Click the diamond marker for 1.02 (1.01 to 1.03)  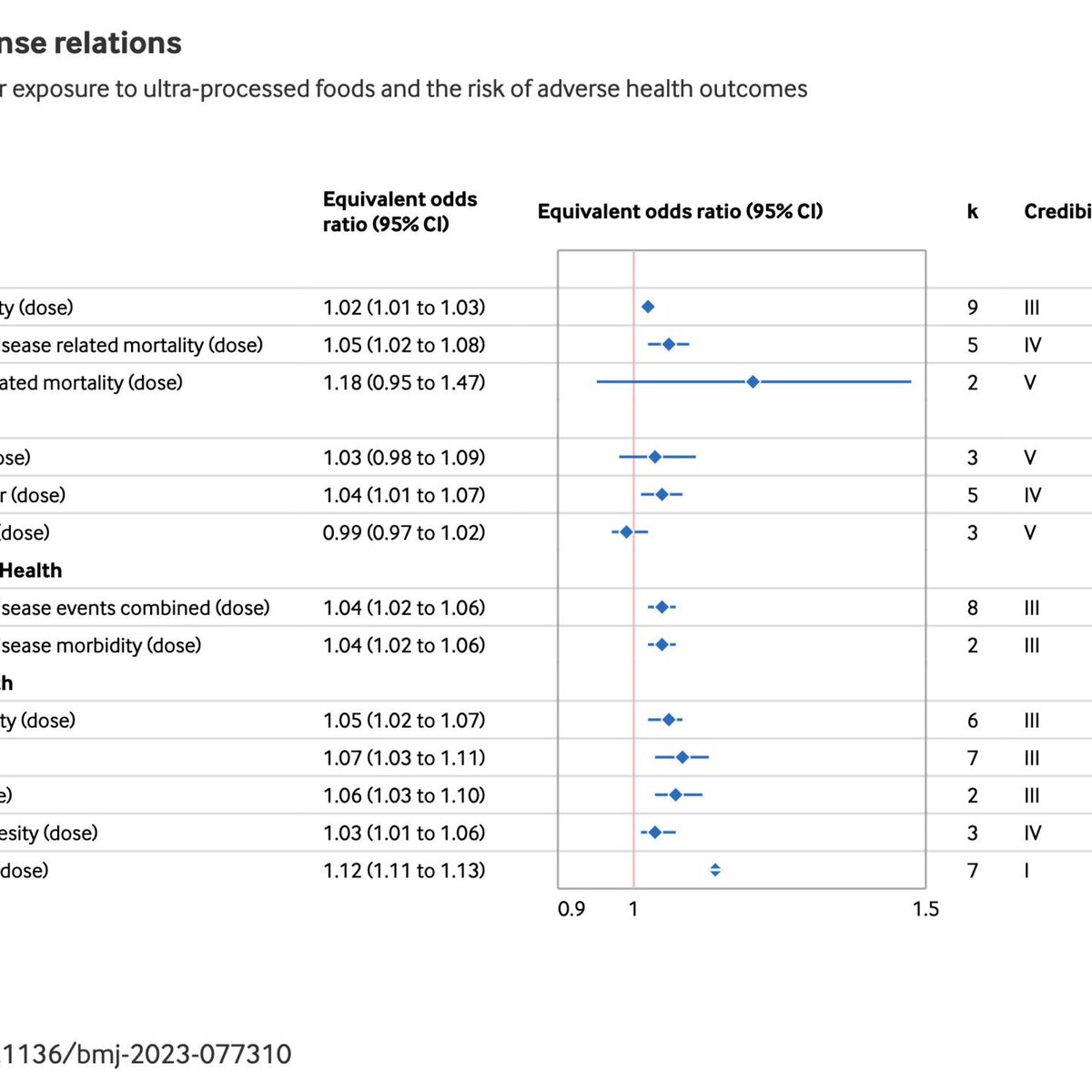(x=648, y=308)
